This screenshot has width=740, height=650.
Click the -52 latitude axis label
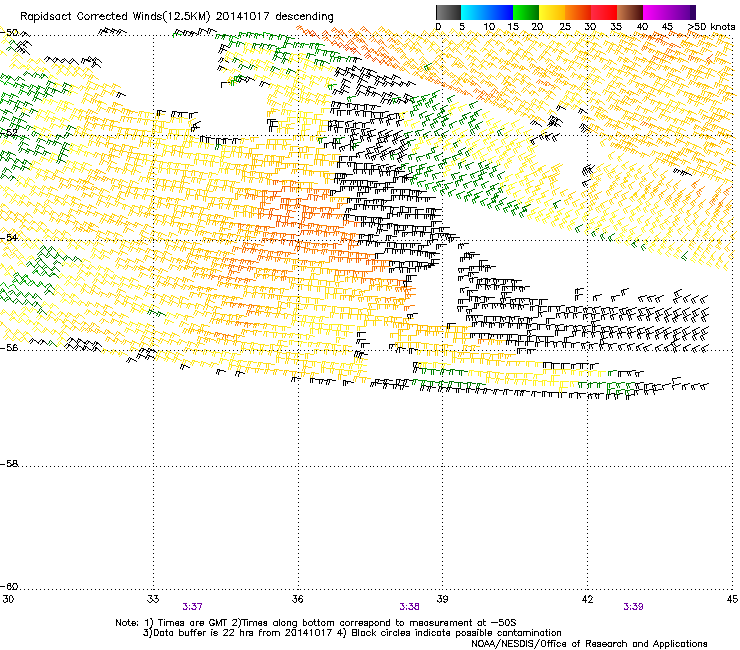tap(9, 133)
